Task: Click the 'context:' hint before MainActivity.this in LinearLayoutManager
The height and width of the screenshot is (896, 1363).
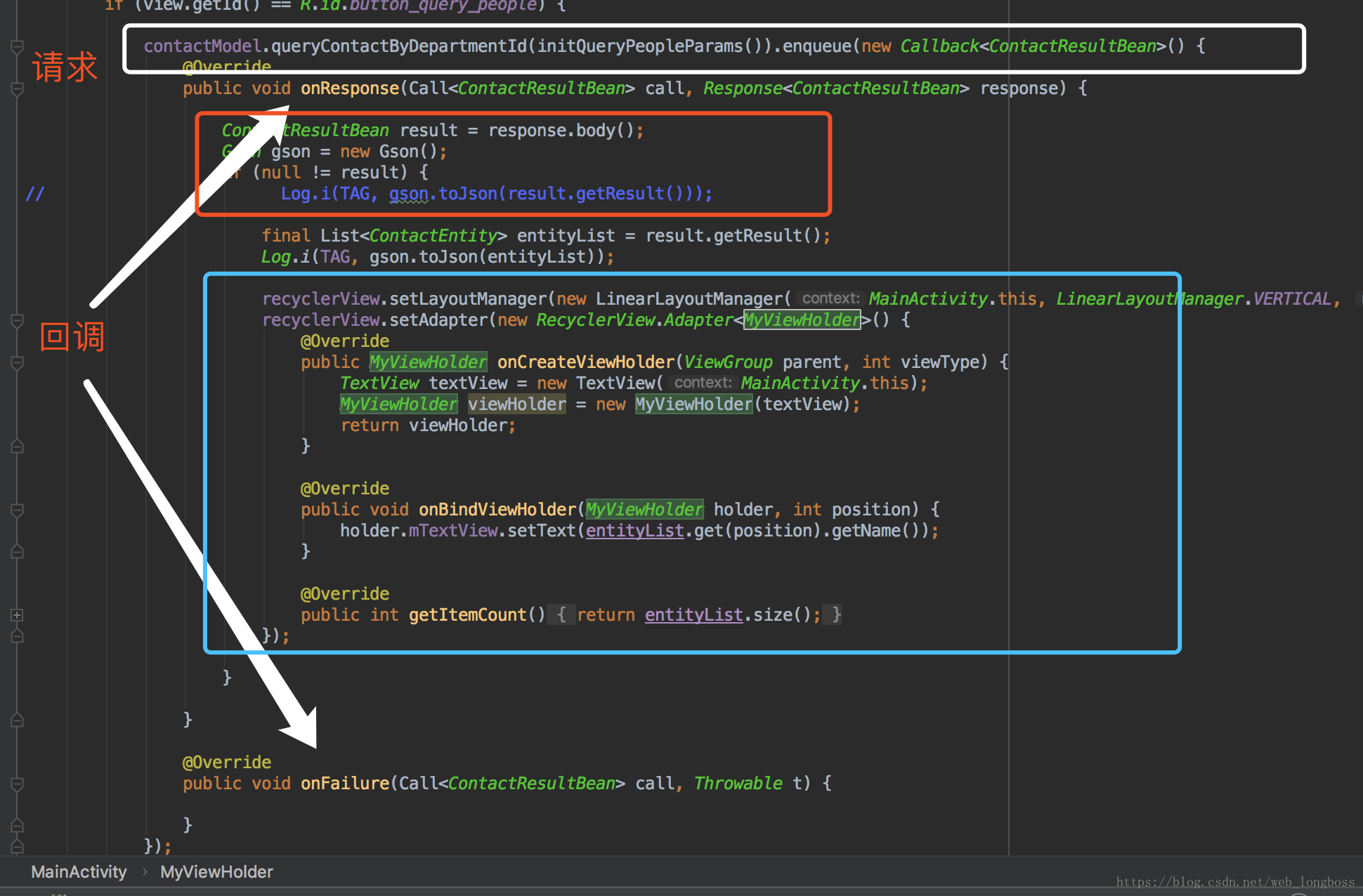Action: [830, 298]
